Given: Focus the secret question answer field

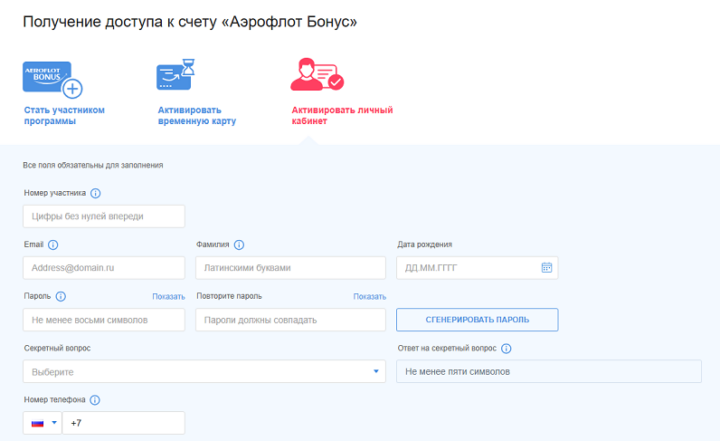Looking at the screenshot, I should point(549,371).
